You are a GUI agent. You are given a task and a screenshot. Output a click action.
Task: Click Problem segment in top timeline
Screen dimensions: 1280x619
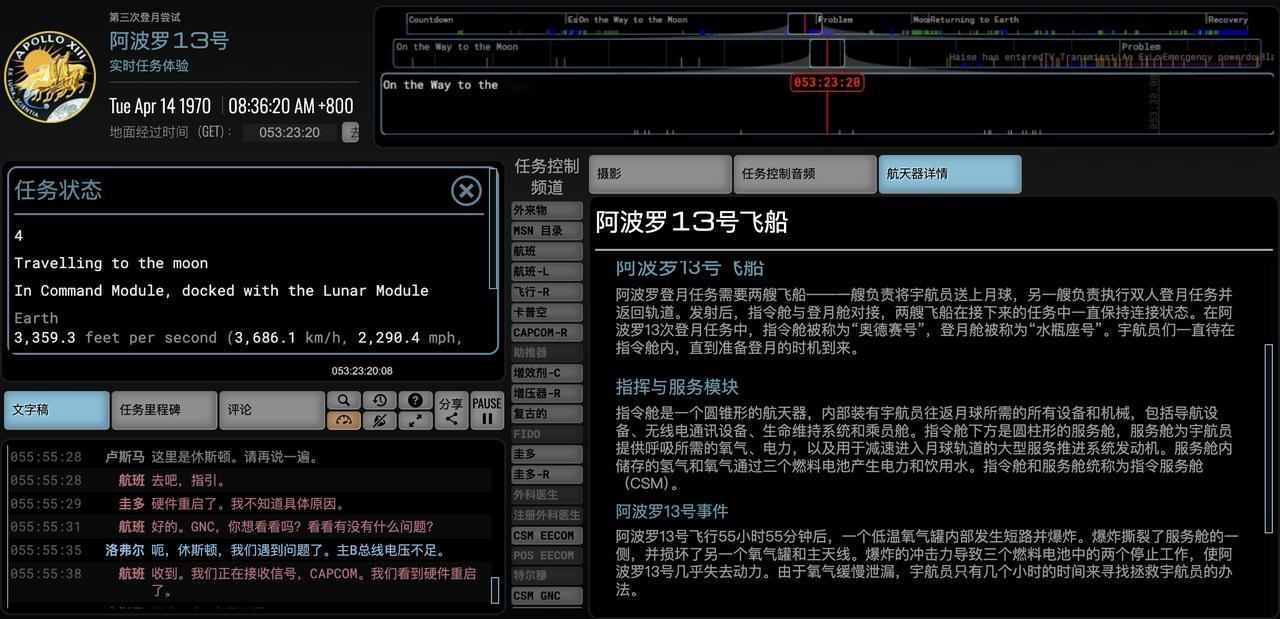click(836, 19)
